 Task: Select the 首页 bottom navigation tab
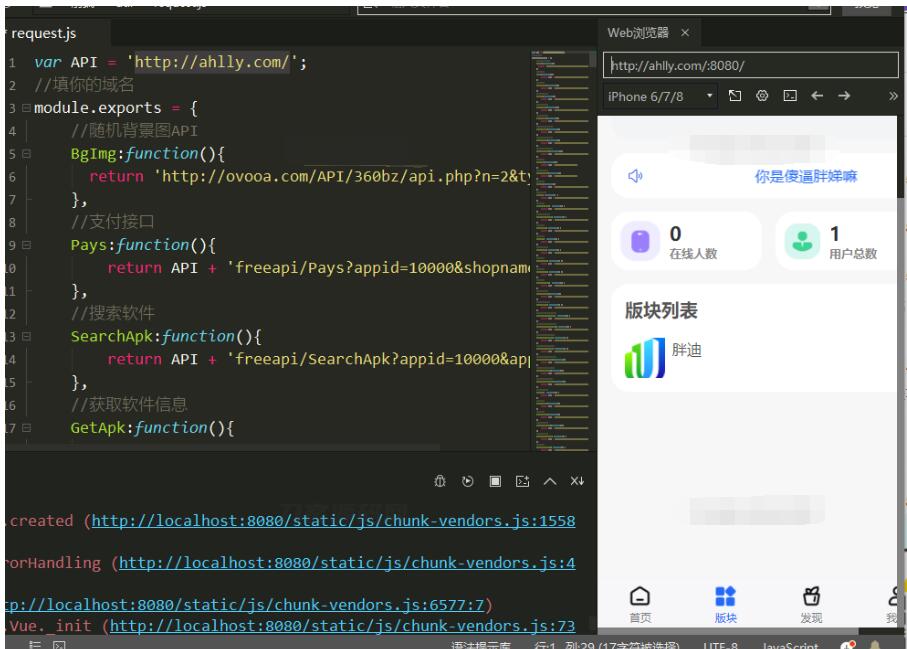(640, 604)
